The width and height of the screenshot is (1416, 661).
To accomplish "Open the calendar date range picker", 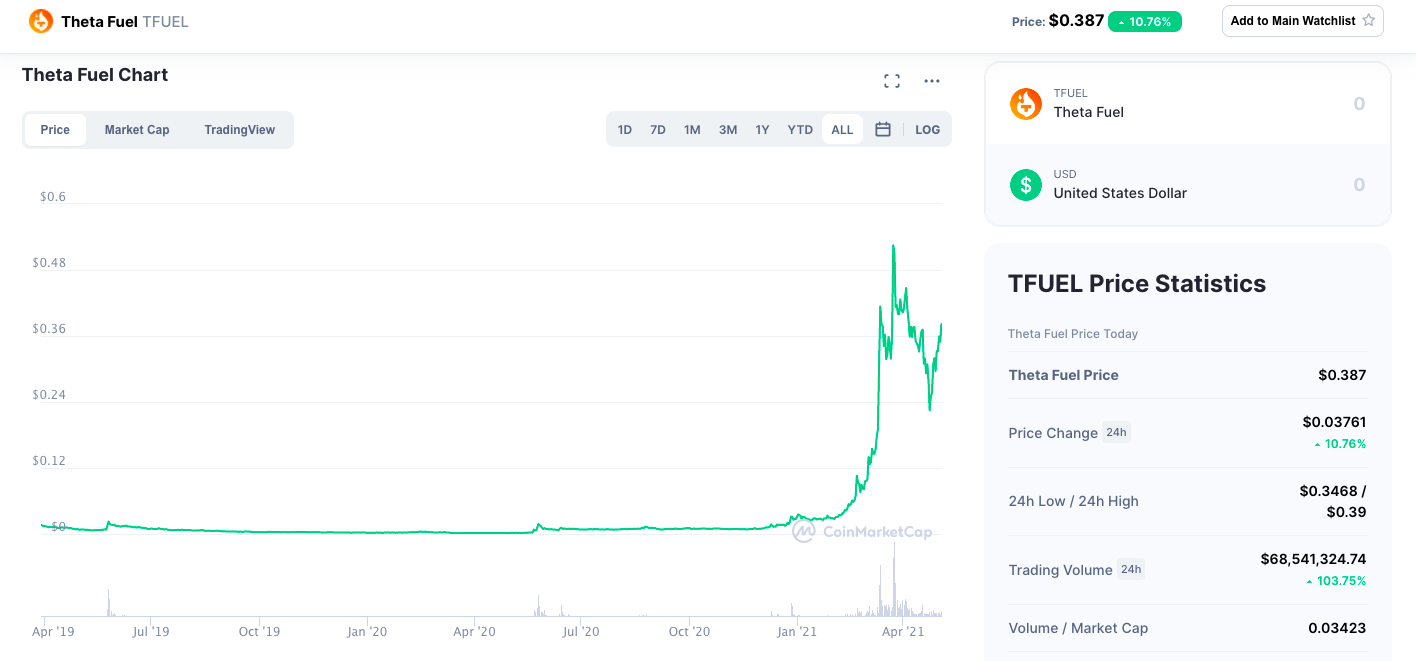I will (x=883, y=129).
